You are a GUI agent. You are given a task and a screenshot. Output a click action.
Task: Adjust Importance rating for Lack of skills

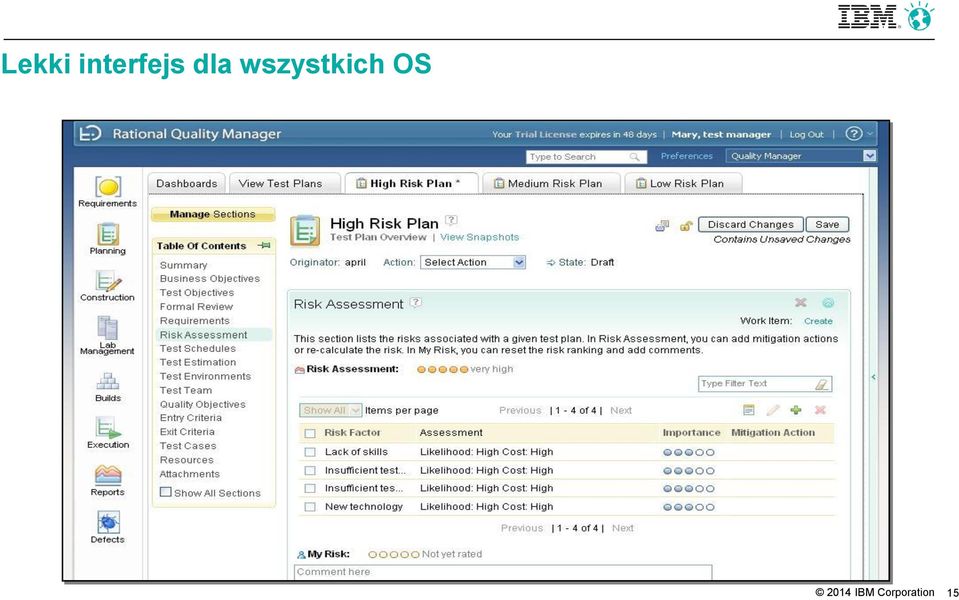(x=689, y=453)
